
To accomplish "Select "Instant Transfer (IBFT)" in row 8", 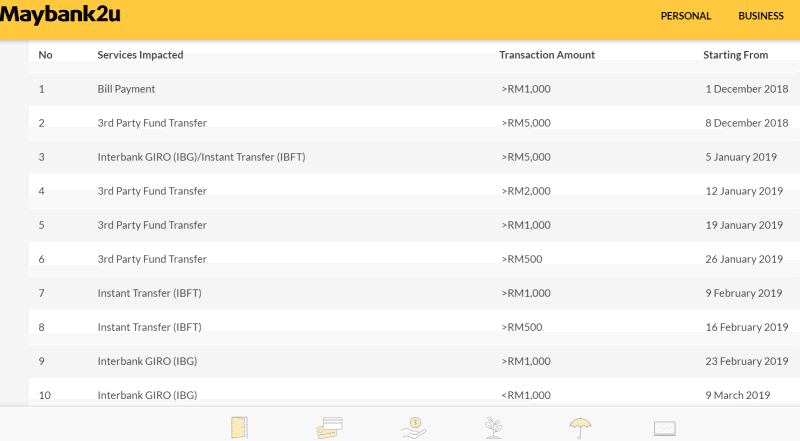I will coord(149,327).
